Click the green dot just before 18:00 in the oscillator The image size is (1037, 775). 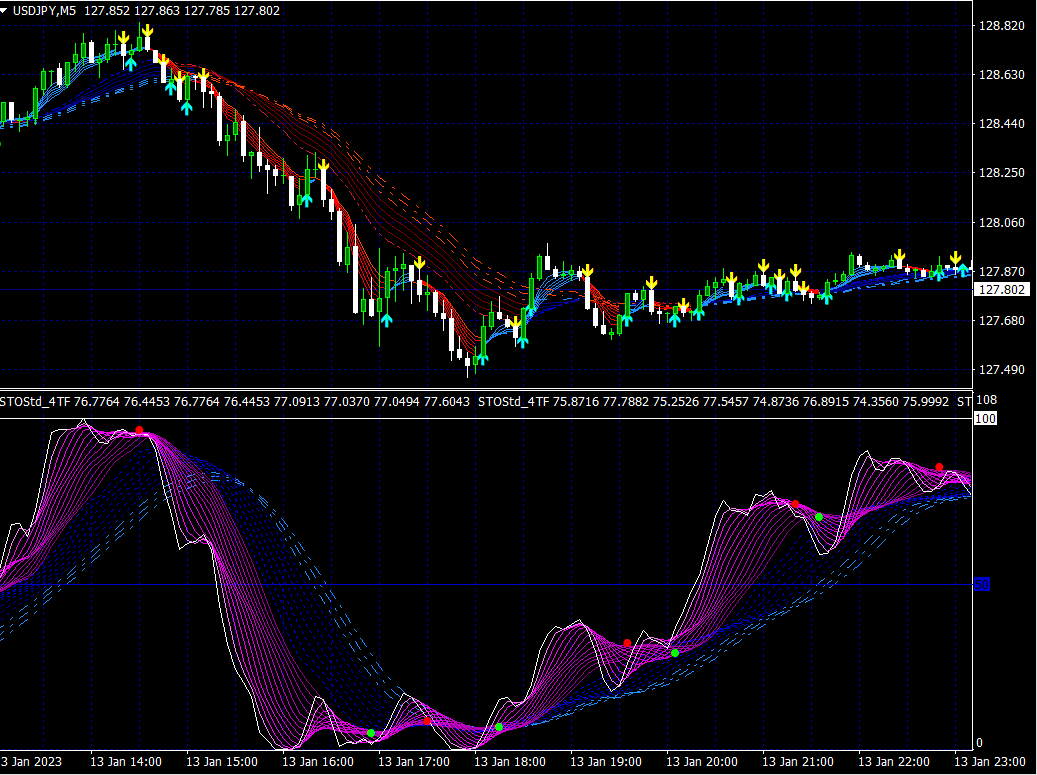[x=499, y=727]
